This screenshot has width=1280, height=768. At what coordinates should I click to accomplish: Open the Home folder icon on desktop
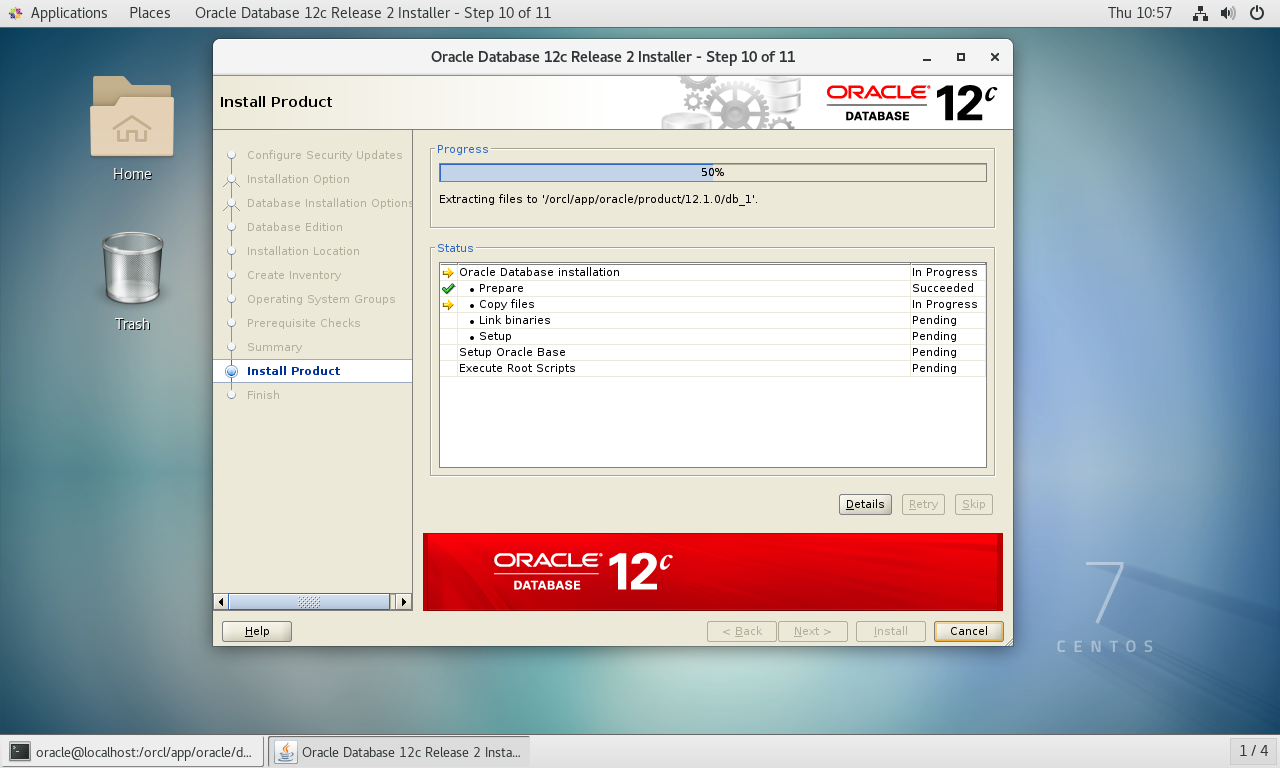point(132,117)
